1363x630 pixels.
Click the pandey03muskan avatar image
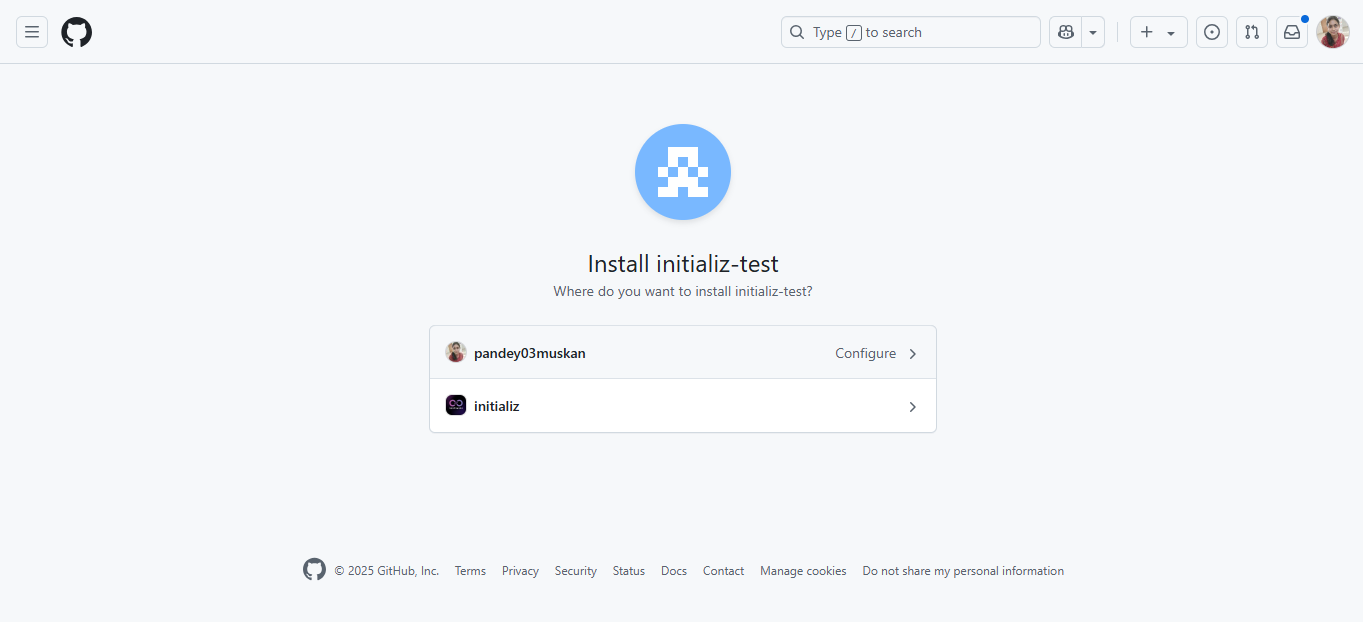tap(456, 352)
